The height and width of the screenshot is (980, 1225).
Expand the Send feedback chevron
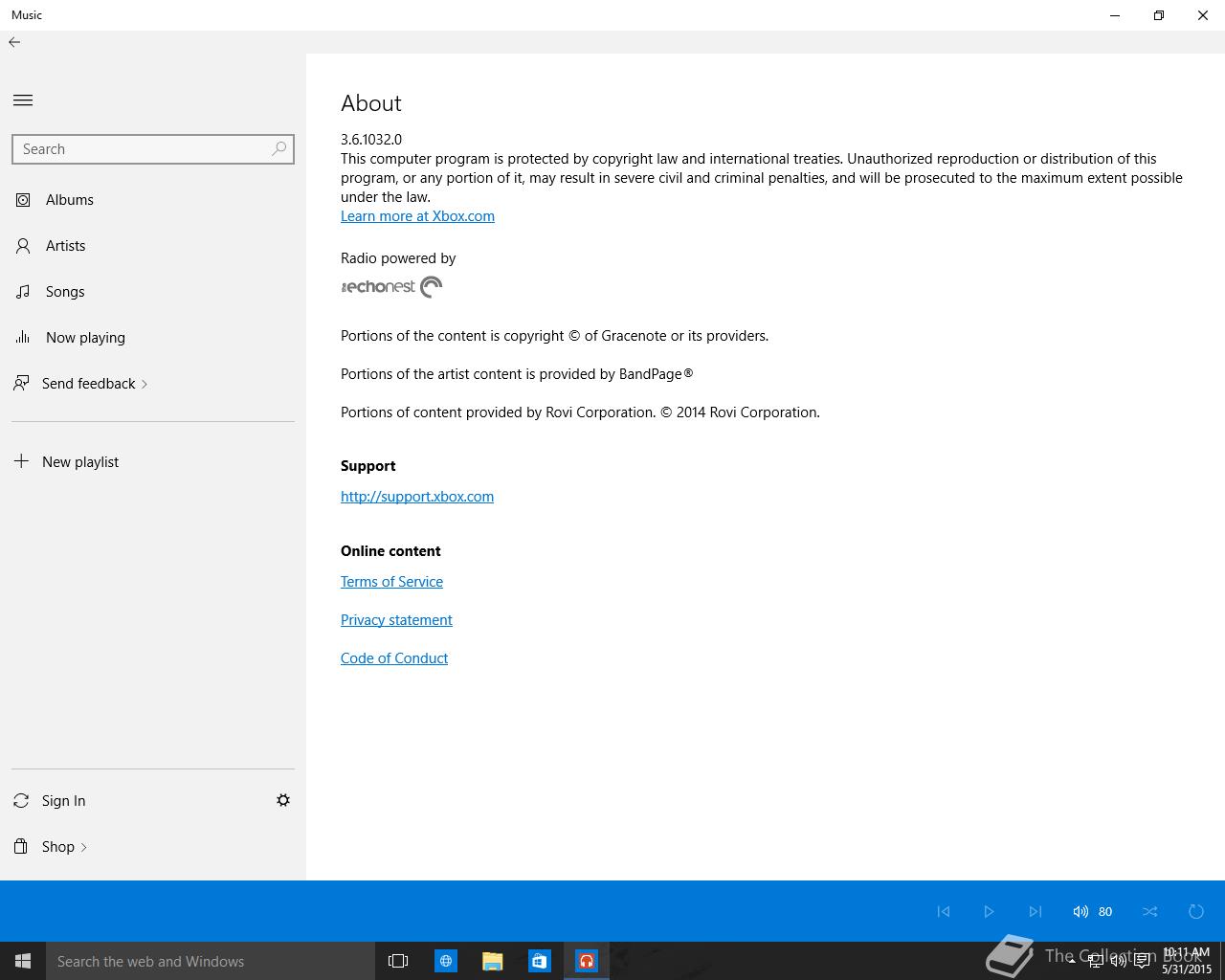point(145,384)
